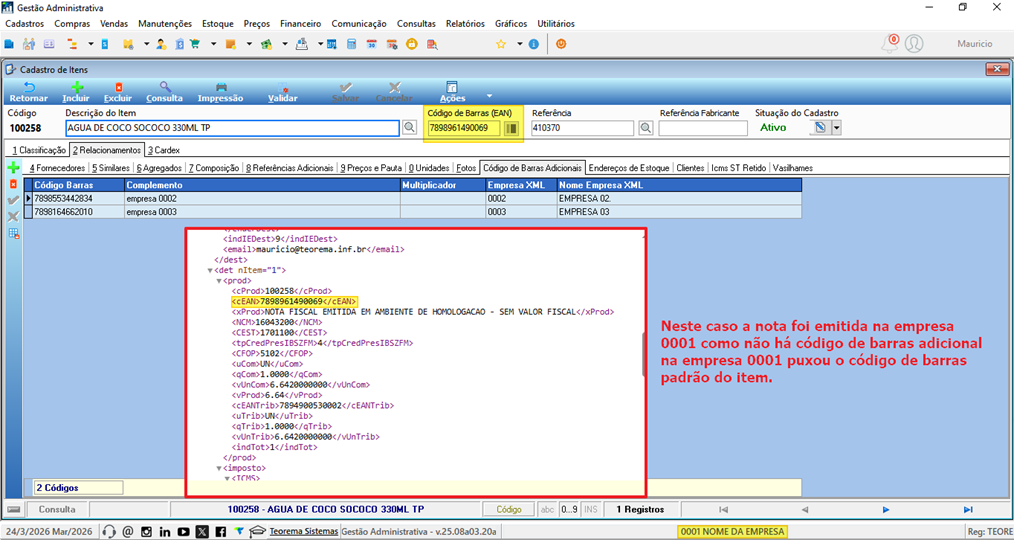The width and height of the screenshot is (1014, 540).
Task: Select barcode row 7898553442834
Action: click(x=413, y=199)
